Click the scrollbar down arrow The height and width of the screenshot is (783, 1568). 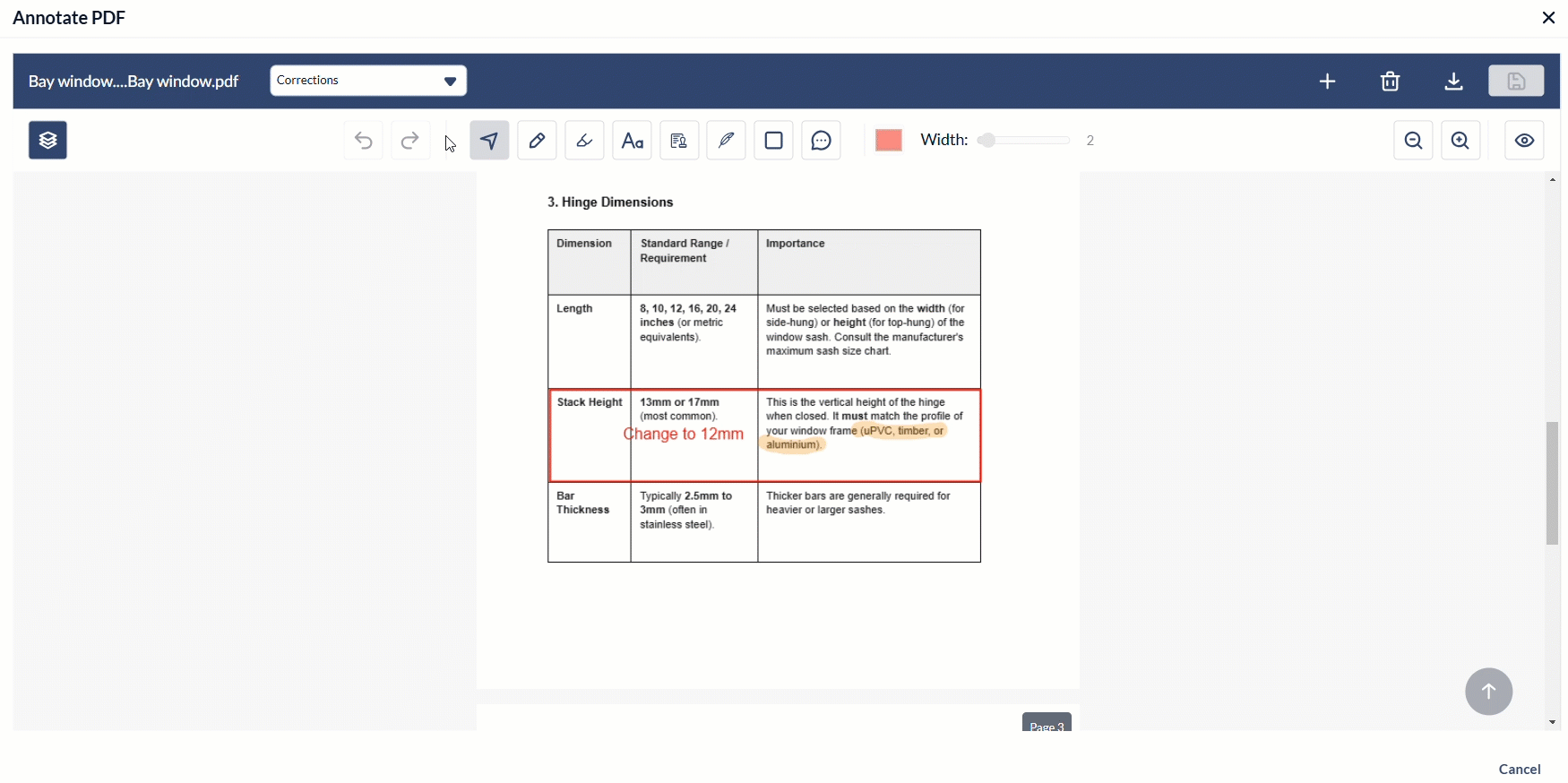[x=1553, y=723]
